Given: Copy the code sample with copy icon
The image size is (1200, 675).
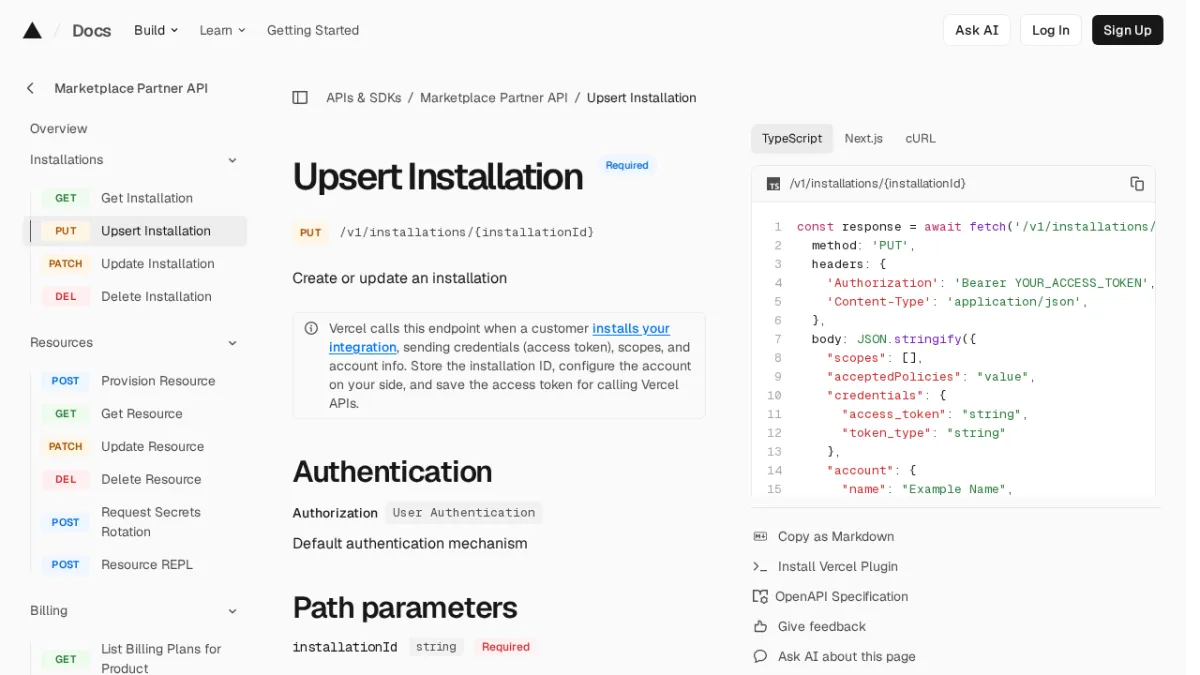Looking at the screenshot, I should [x=1137, y=183].
